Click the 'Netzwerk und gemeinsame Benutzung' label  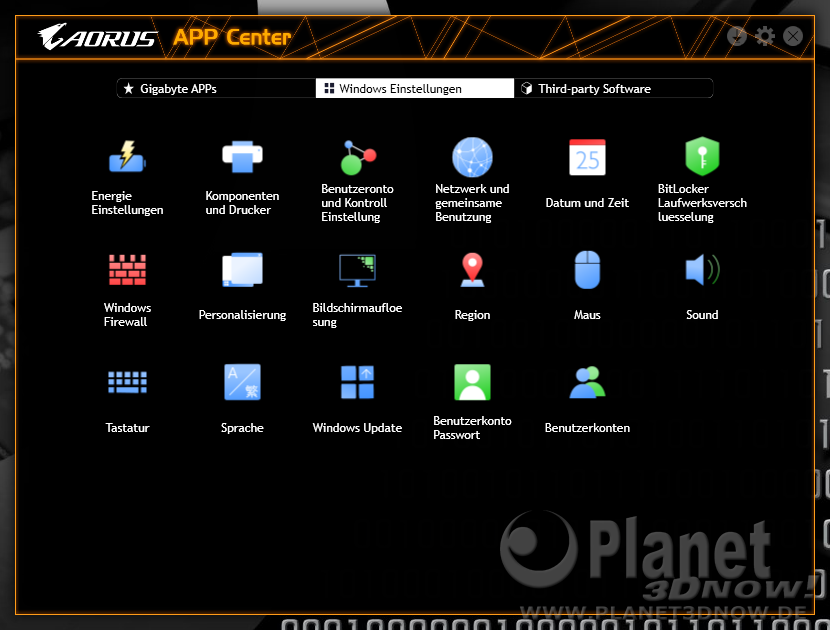[472, 203]
